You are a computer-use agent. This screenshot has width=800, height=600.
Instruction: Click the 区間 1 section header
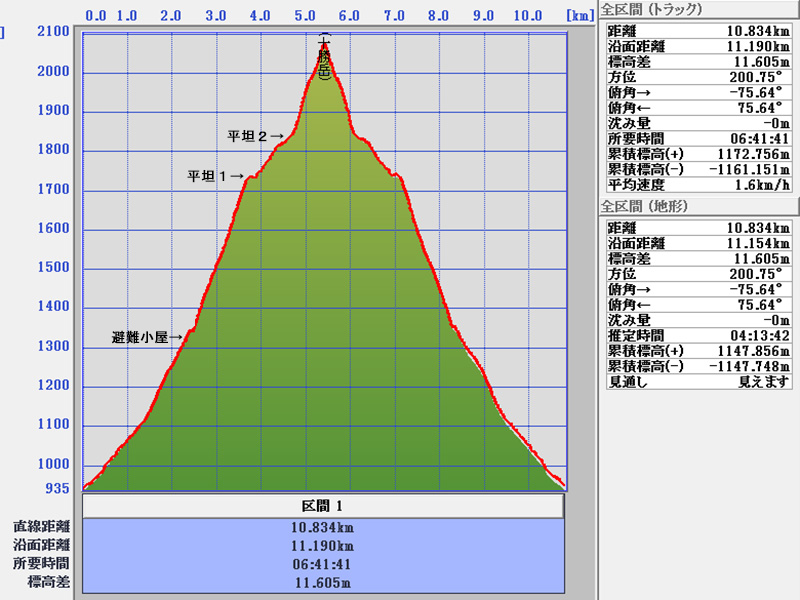(323, 506)
